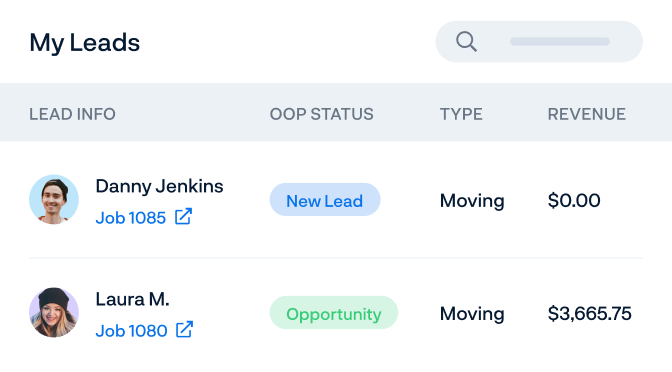Sort by the TYPE column header
Image resolution: width=672 pixels, height=372 pixels.
(461, 114)
